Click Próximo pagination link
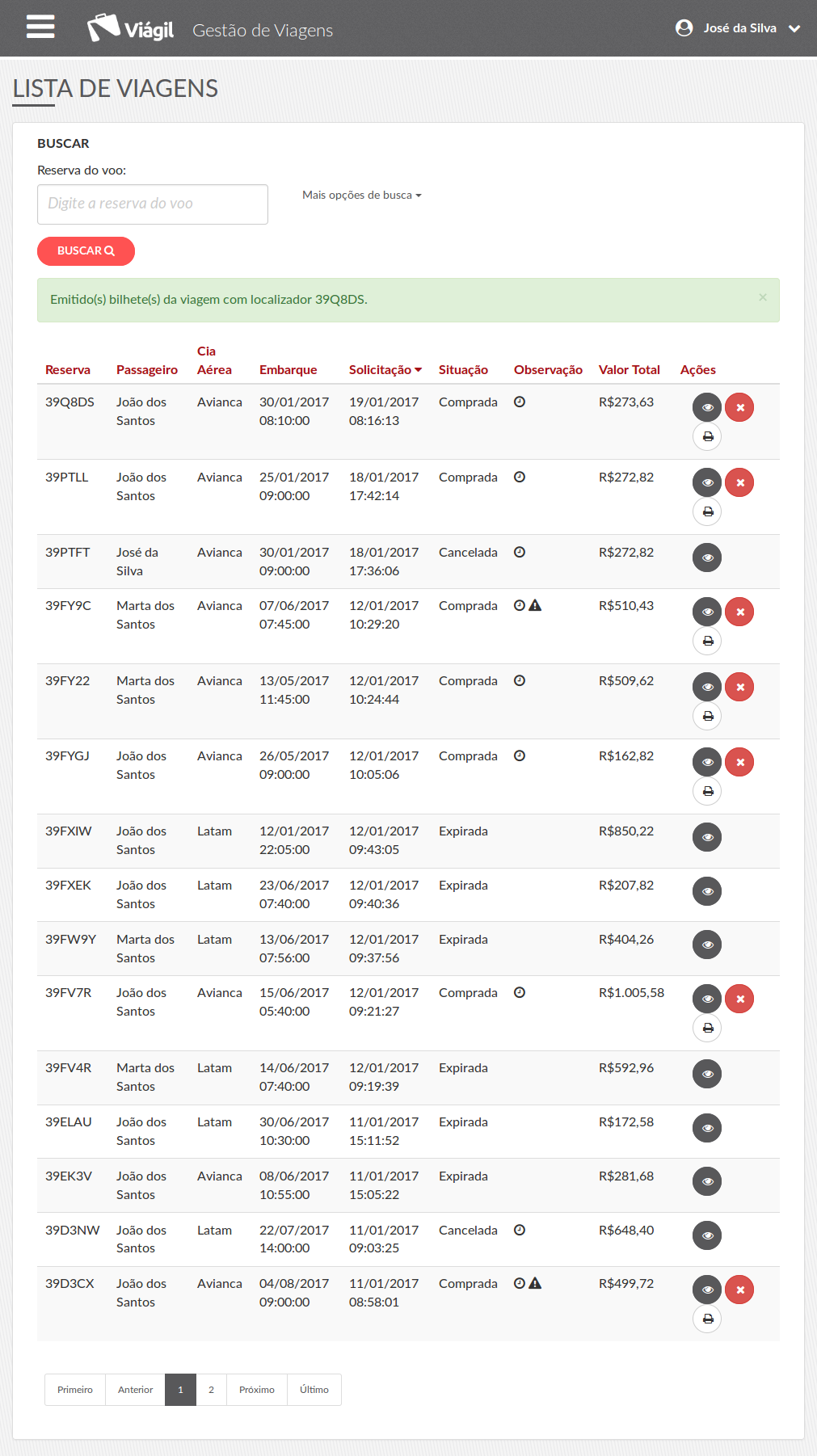Screen dimensions: 817x1456 pos(256,1390)
